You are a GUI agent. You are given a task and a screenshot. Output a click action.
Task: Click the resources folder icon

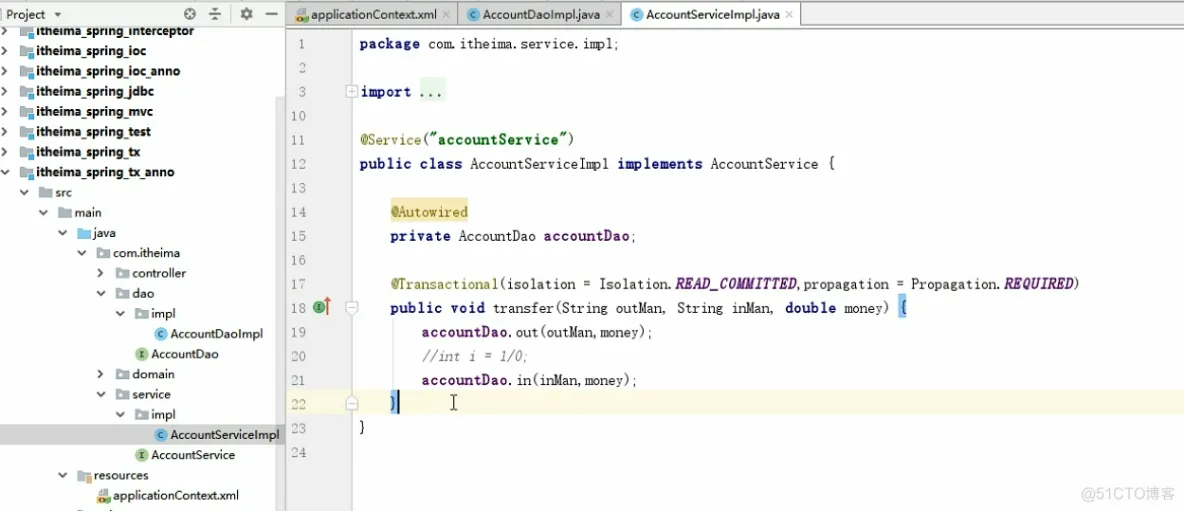coord(84,475)
